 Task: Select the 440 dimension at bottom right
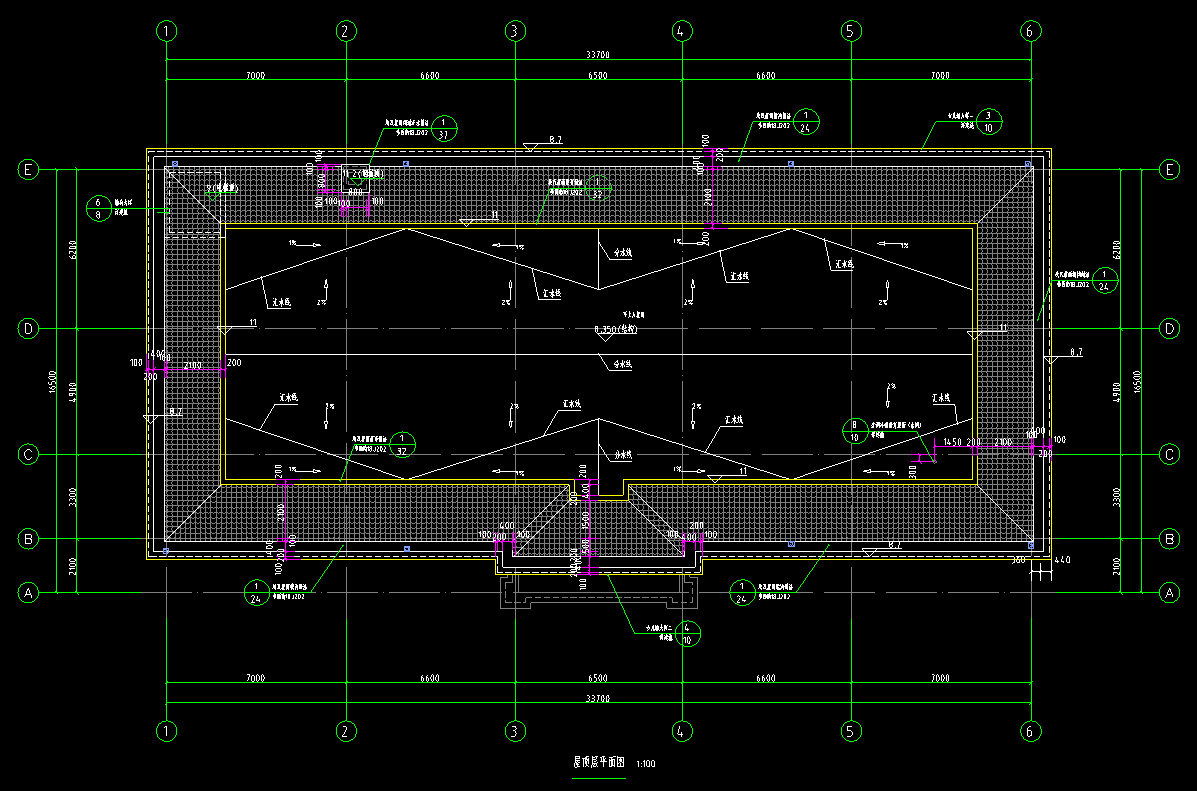click(x=1062, y=561)
